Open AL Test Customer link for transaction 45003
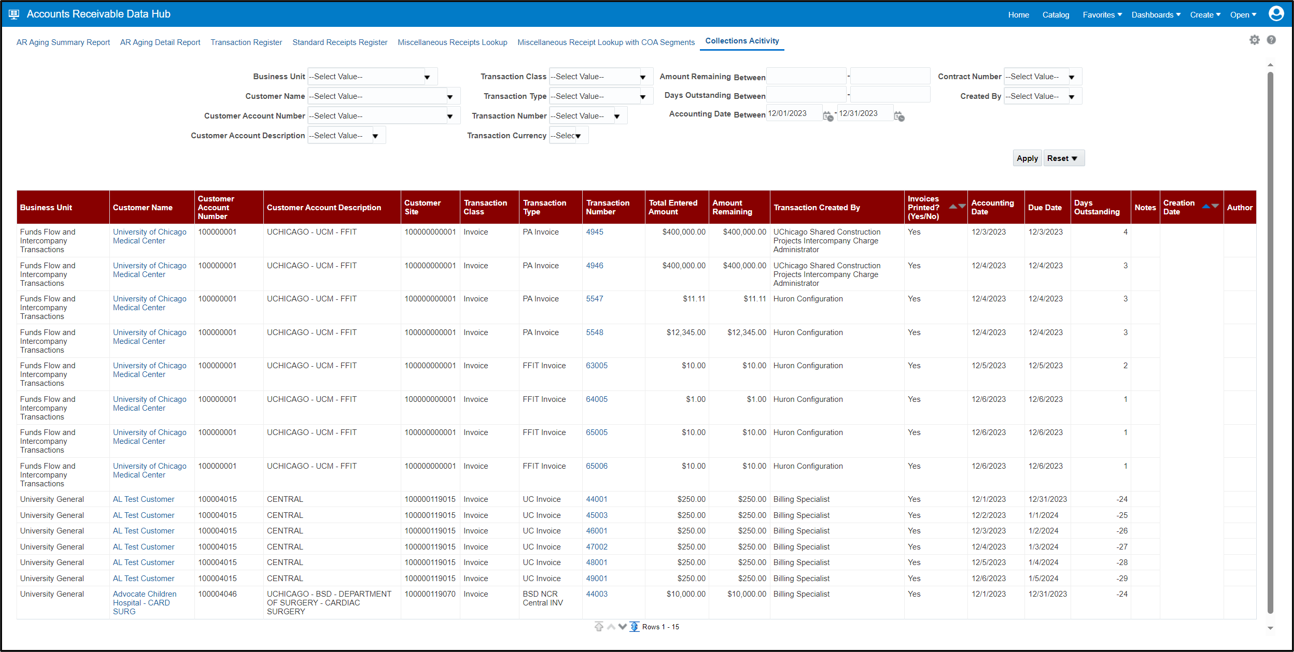 [x=143, y=515]
